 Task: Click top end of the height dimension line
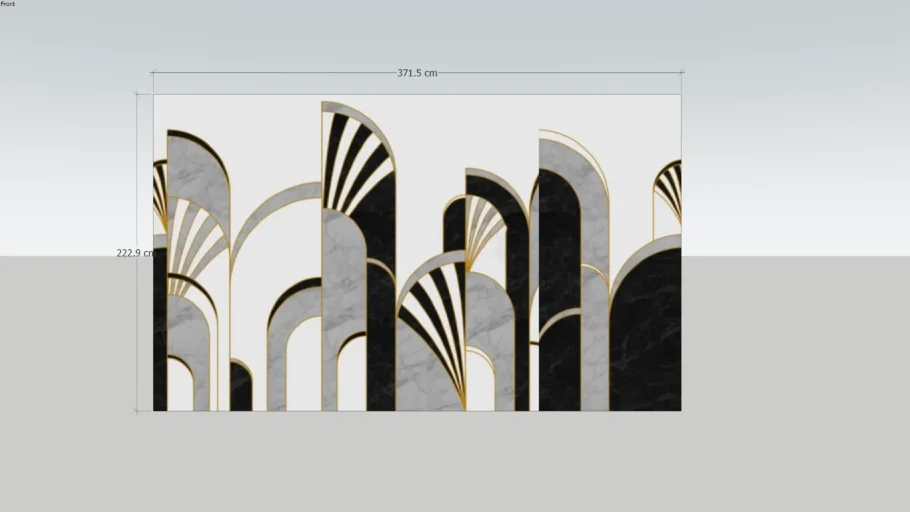(137, 95)
